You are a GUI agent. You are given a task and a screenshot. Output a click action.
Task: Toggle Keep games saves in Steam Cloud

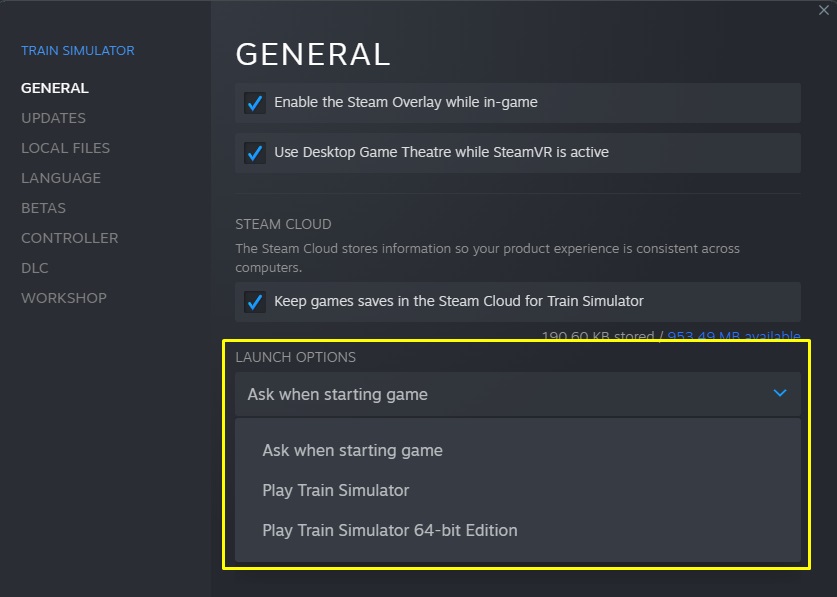255,301
